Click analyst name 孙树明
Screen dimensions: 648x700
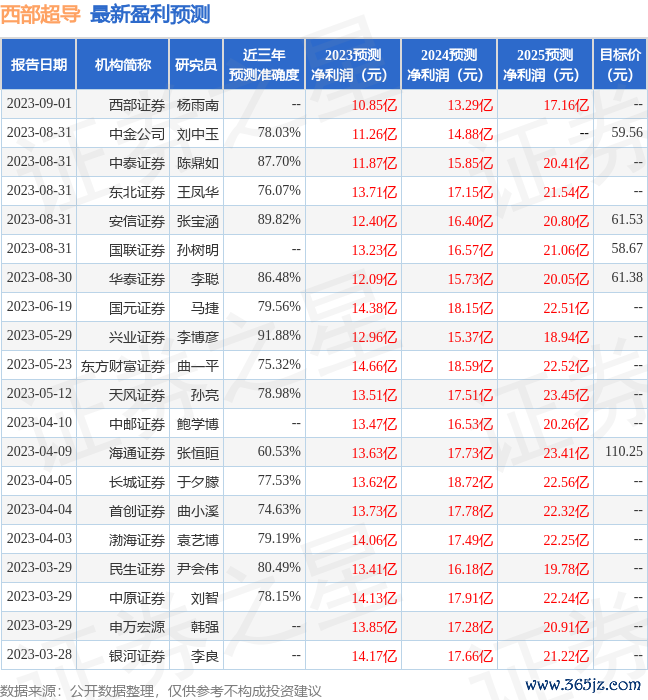(198, 250)
